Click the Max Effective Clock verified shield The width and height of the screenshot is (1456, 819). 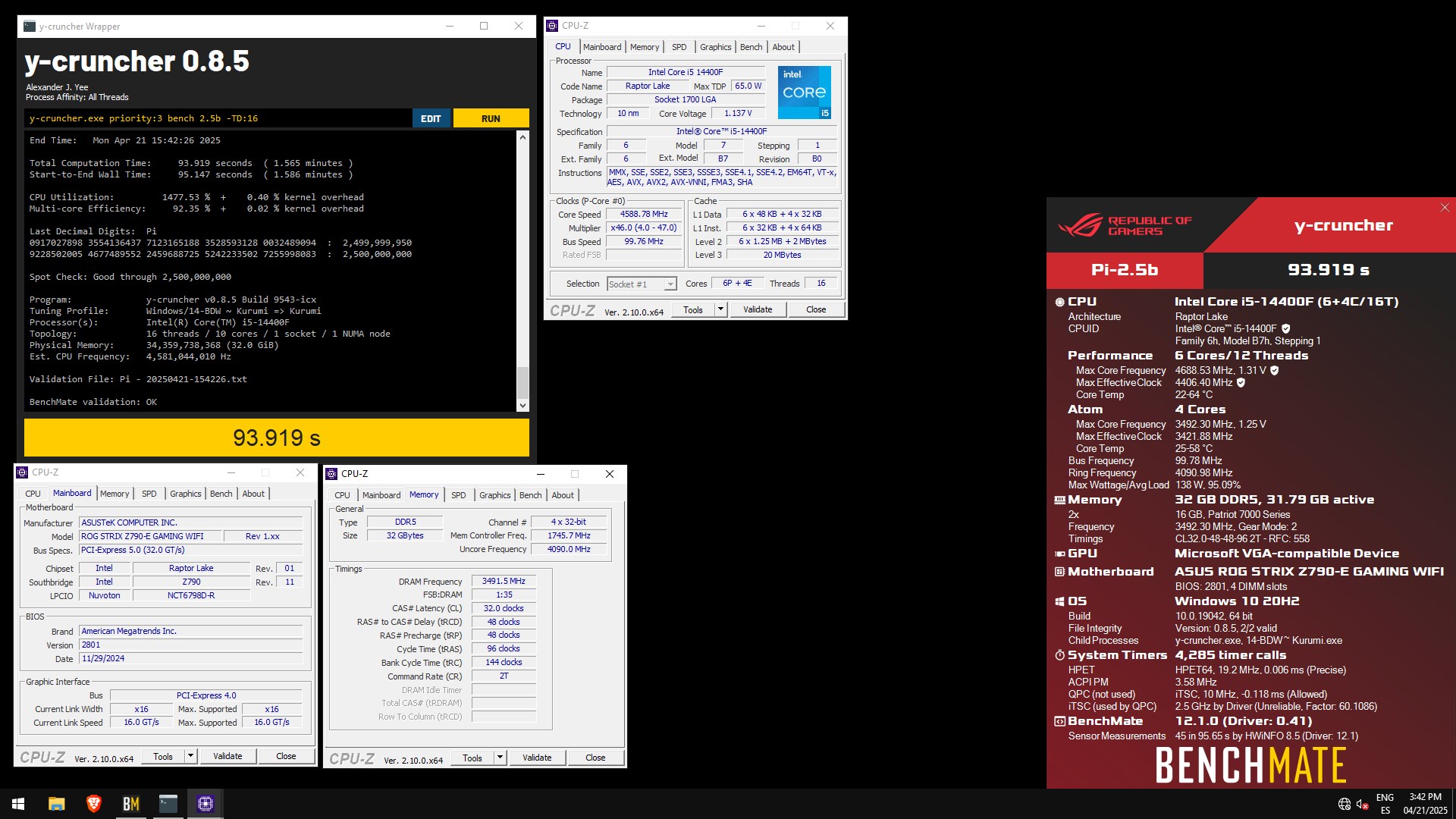click(1241, 383)
